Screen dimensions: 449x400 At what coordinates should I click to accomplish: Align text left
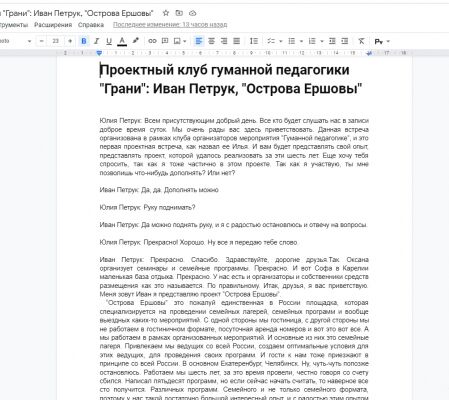coord(198,41)
